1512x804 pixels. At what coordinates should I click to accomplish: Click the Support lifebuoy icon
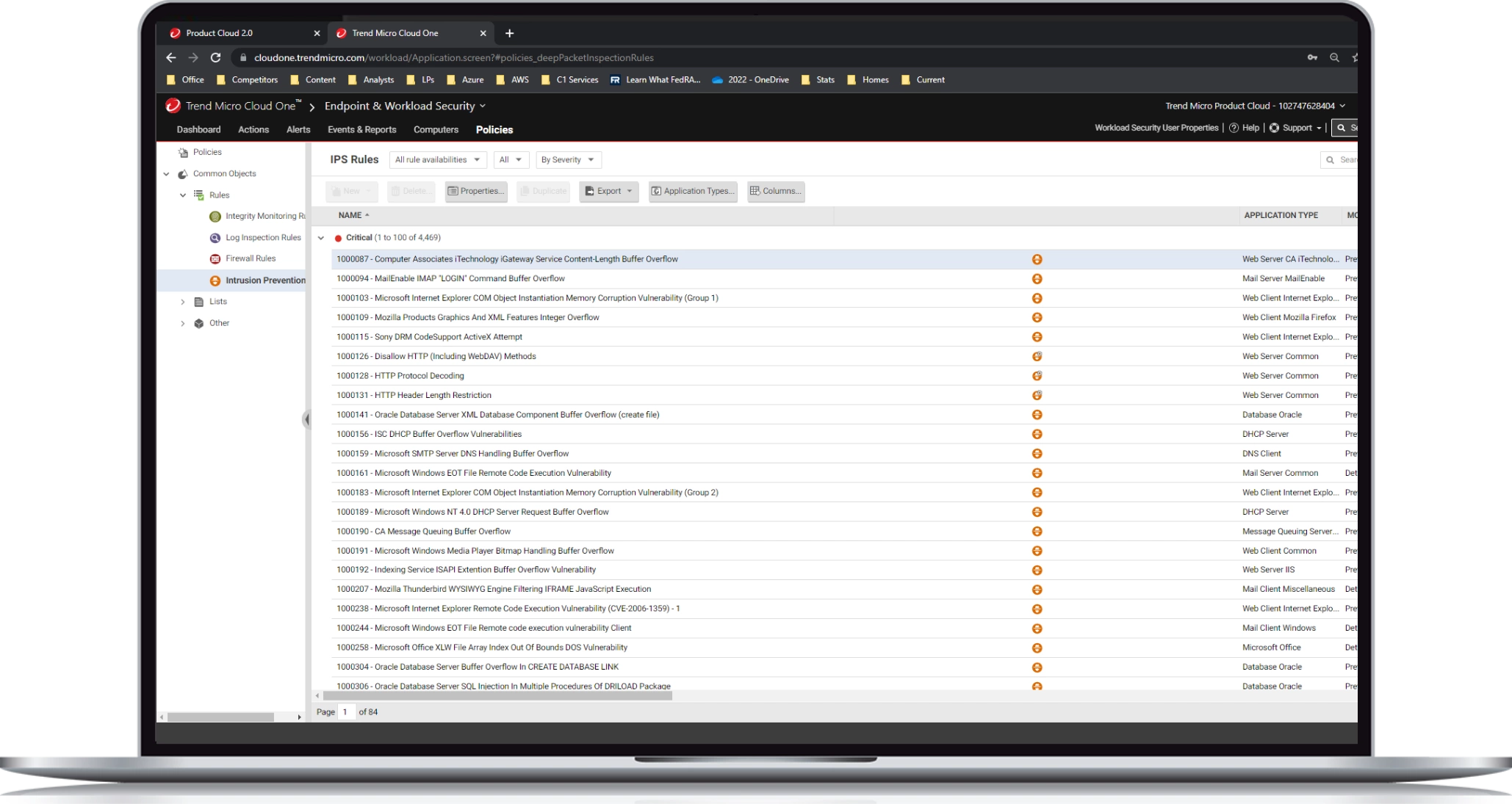coord(1274,128)
